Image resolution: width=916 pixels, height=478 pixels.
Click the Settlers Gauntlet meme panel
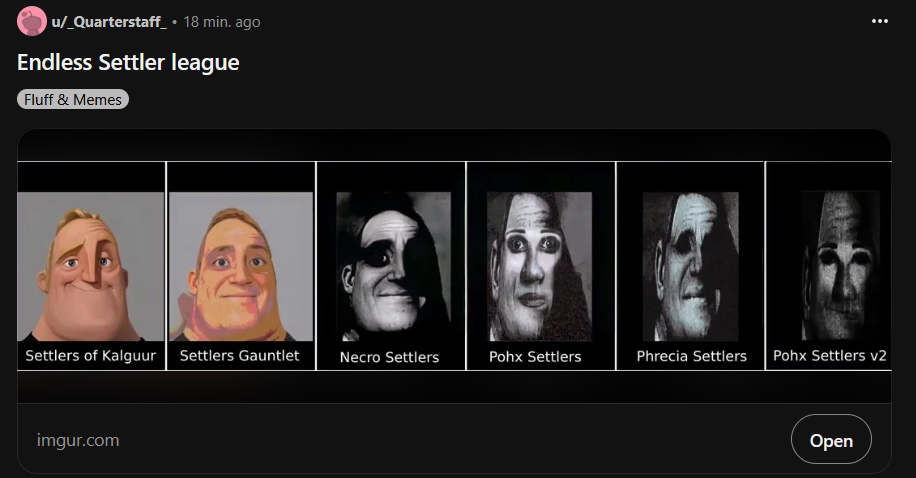241,266
